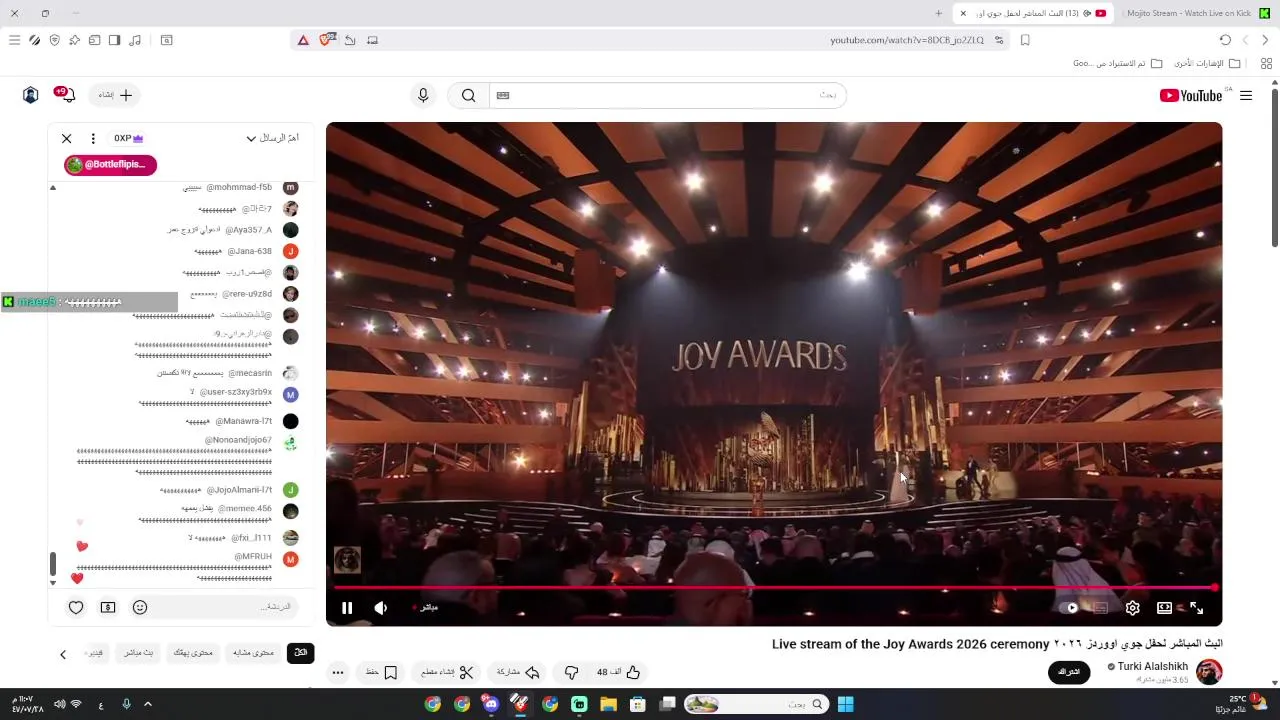Viewport: 1280px width, 720px height.
Task: Open site settings icon in address bar
Action: pos(999,40)
